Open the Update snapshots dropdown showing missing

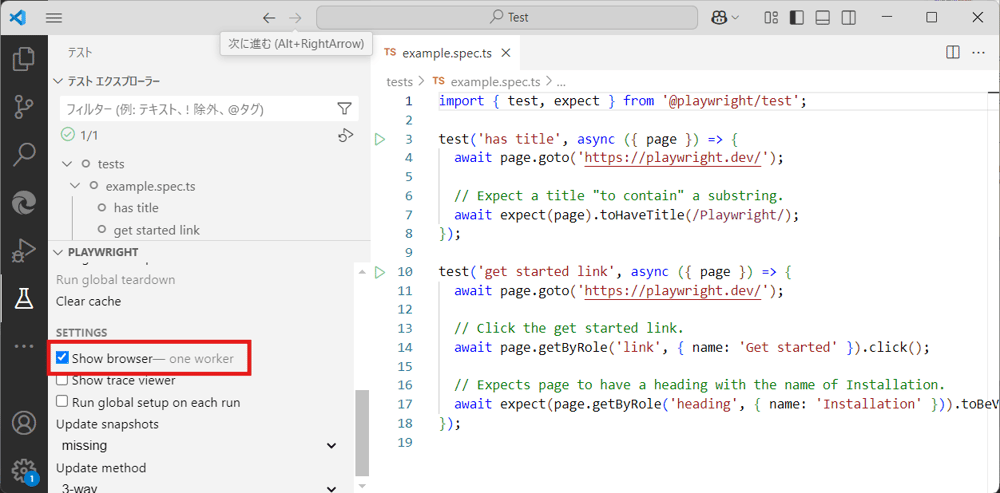tap(200, 445)
